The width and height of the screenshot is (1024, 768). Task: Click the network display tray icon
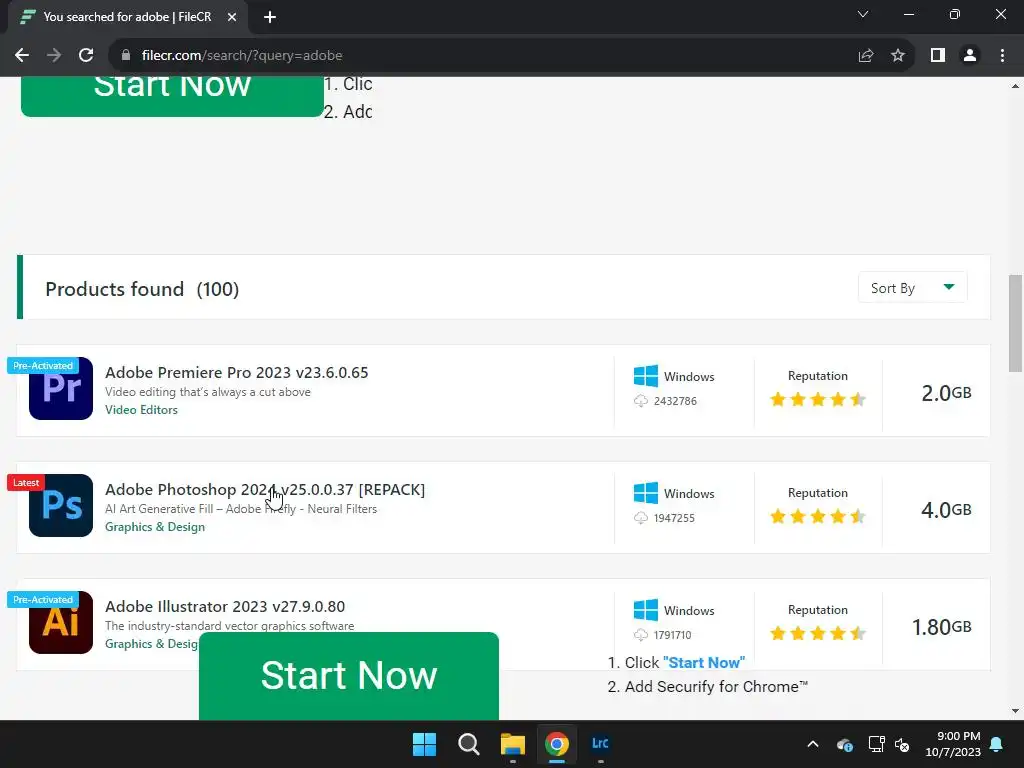coord(876,744)
